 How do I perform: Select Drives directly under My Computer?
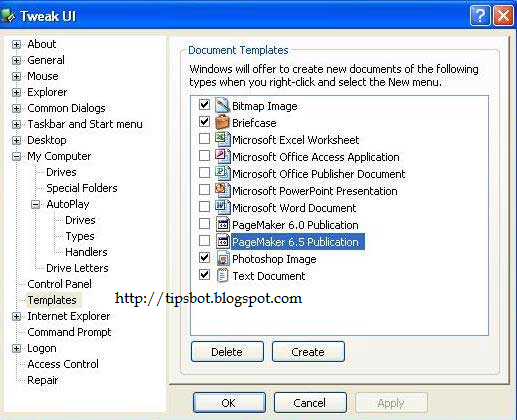(x=61, y=172)
